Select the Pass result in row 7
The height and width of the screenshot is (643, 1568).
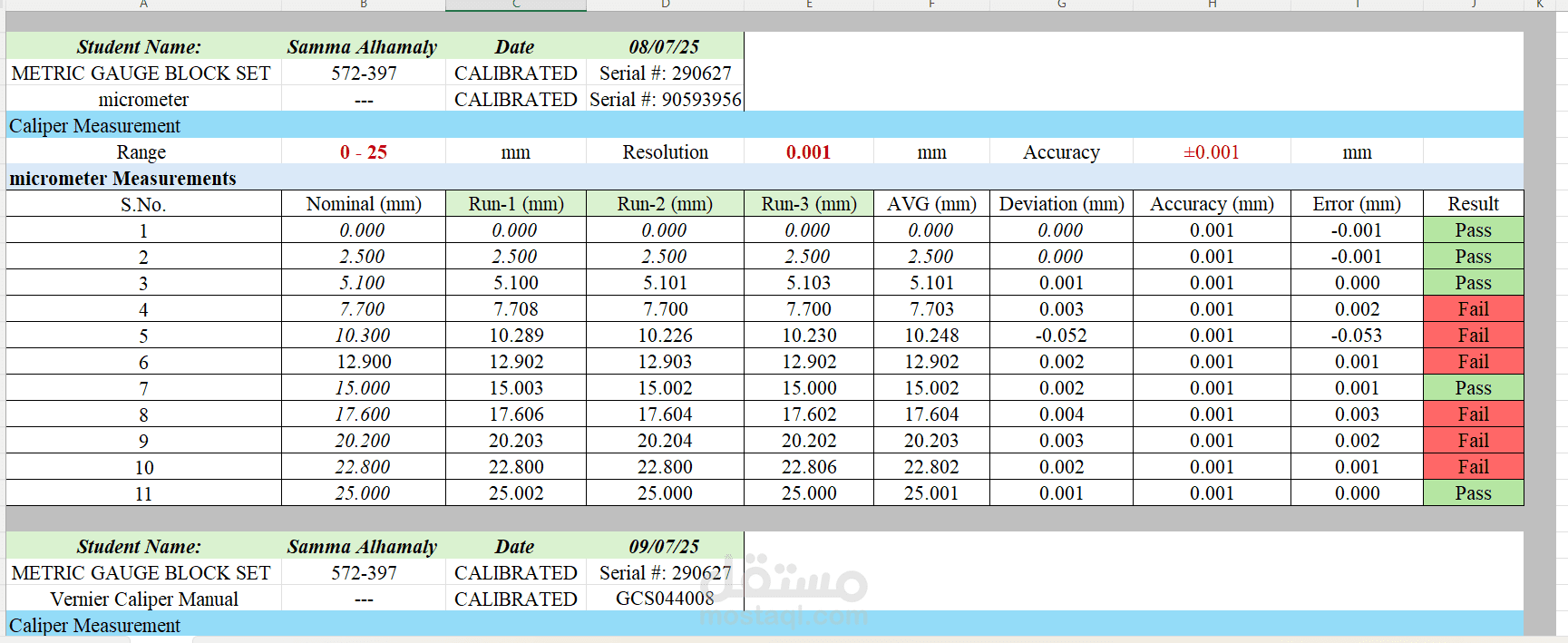point(1473,388)
